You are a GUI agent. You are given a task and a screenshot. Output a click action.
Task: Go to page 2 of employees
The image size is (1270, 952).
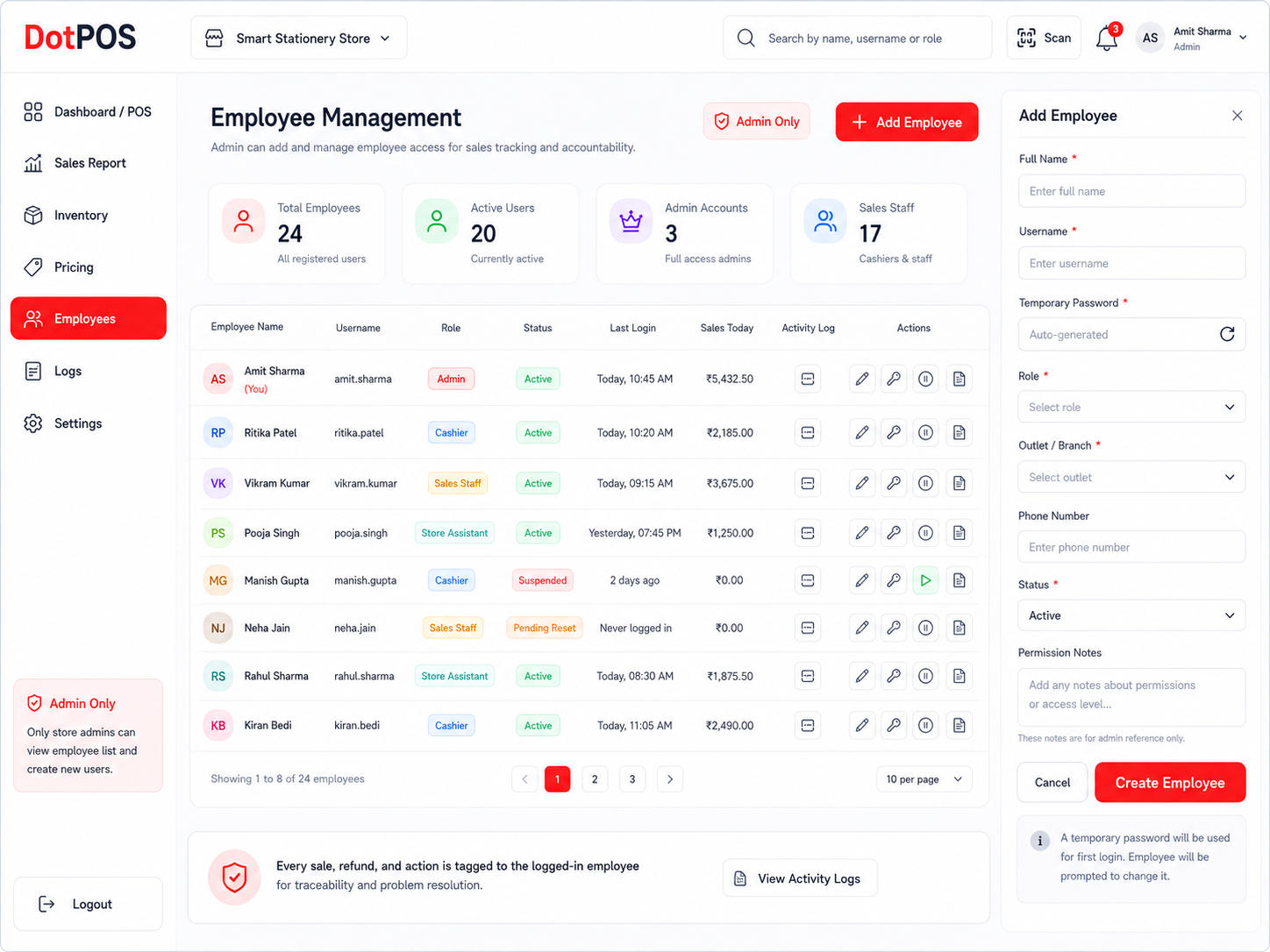click(x=595, y=779)
